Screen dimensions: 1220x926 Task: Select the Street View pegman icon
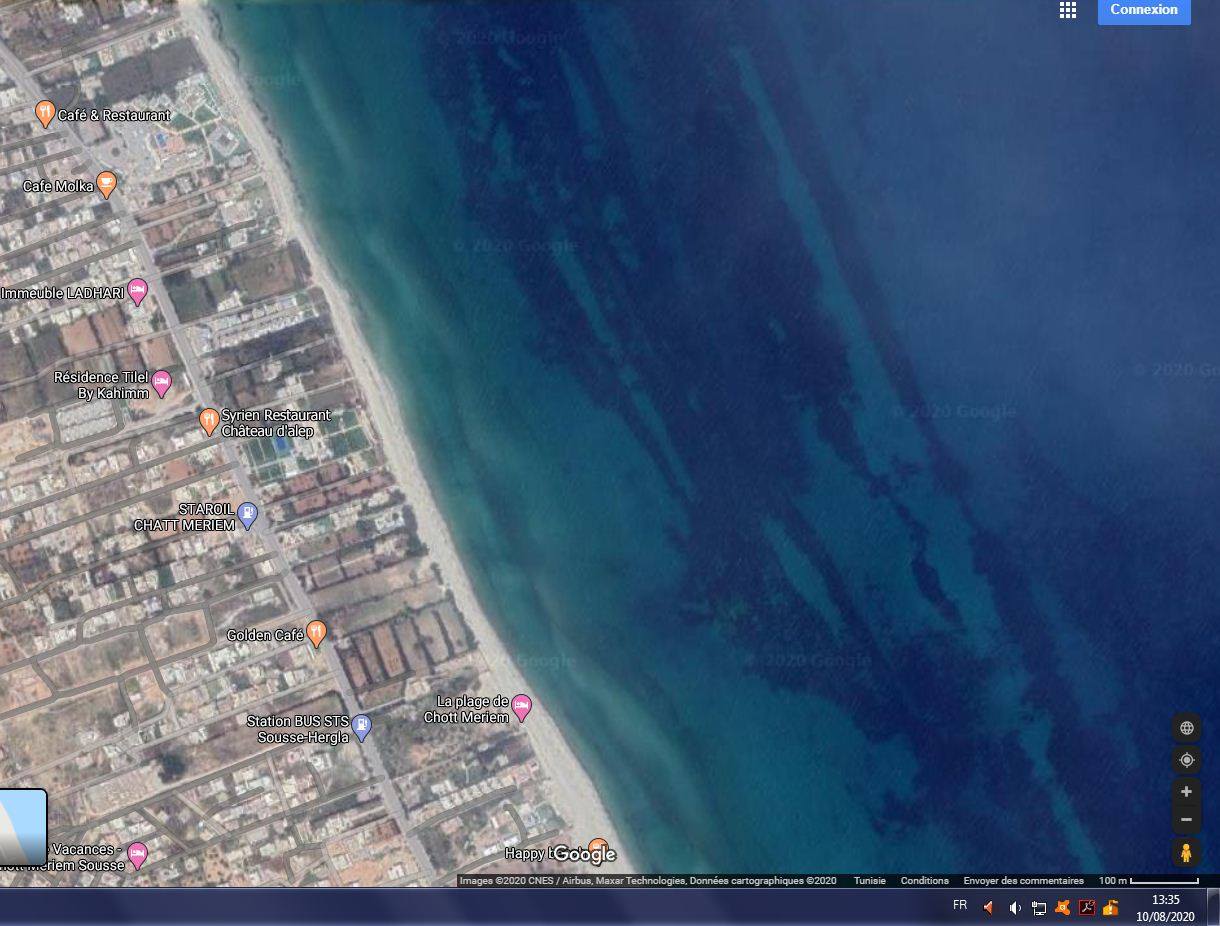click(x=1186, y=853)
